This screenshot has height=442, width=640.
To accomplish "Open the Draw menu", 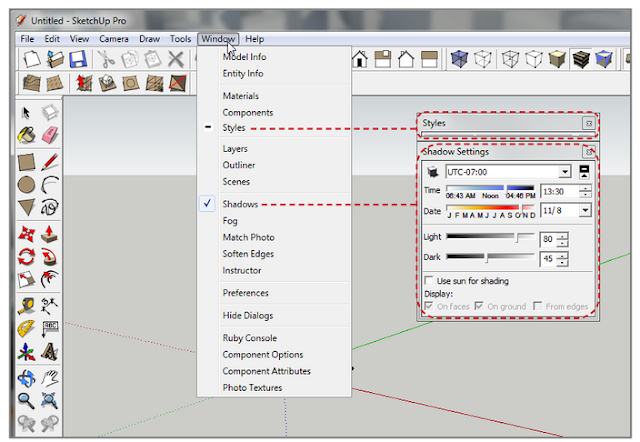I will pos(149,39).
